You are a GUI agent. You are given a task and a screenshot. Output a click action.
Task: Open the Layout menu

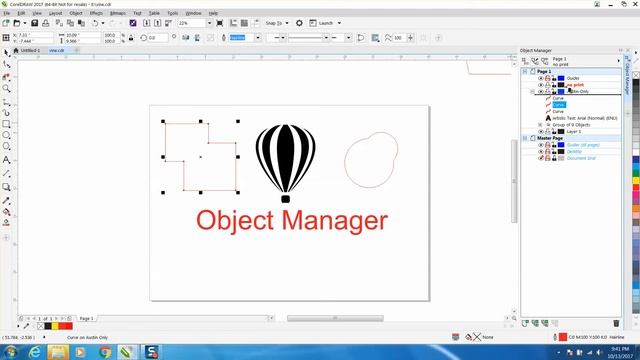(56, 13)
